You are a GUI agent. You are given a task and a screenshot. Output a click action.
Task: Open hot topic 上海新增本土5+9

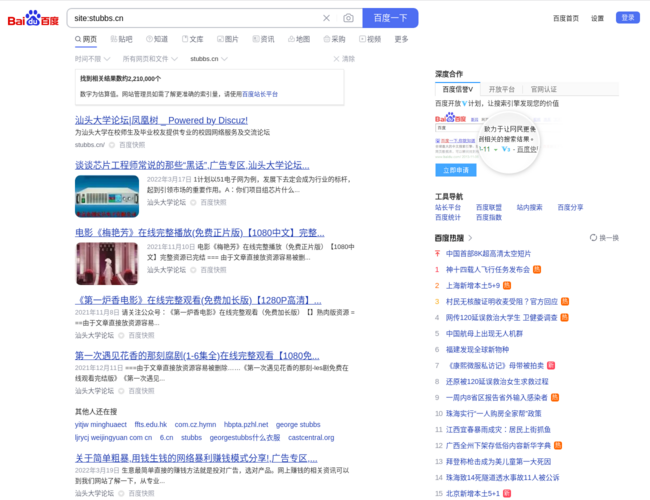point(473,285)
